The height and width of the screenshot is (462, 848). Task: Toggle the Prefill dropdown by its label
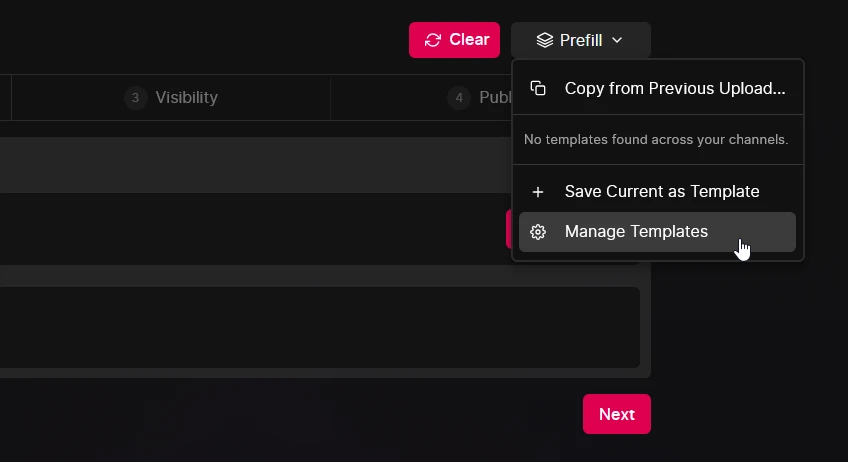[x=581, y=40]
